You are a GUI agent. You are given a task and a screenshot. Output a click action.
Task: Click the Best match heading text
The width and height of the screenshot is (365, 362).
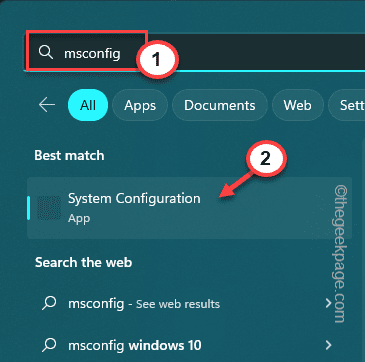pyautogui.click(x=69, y=156)
